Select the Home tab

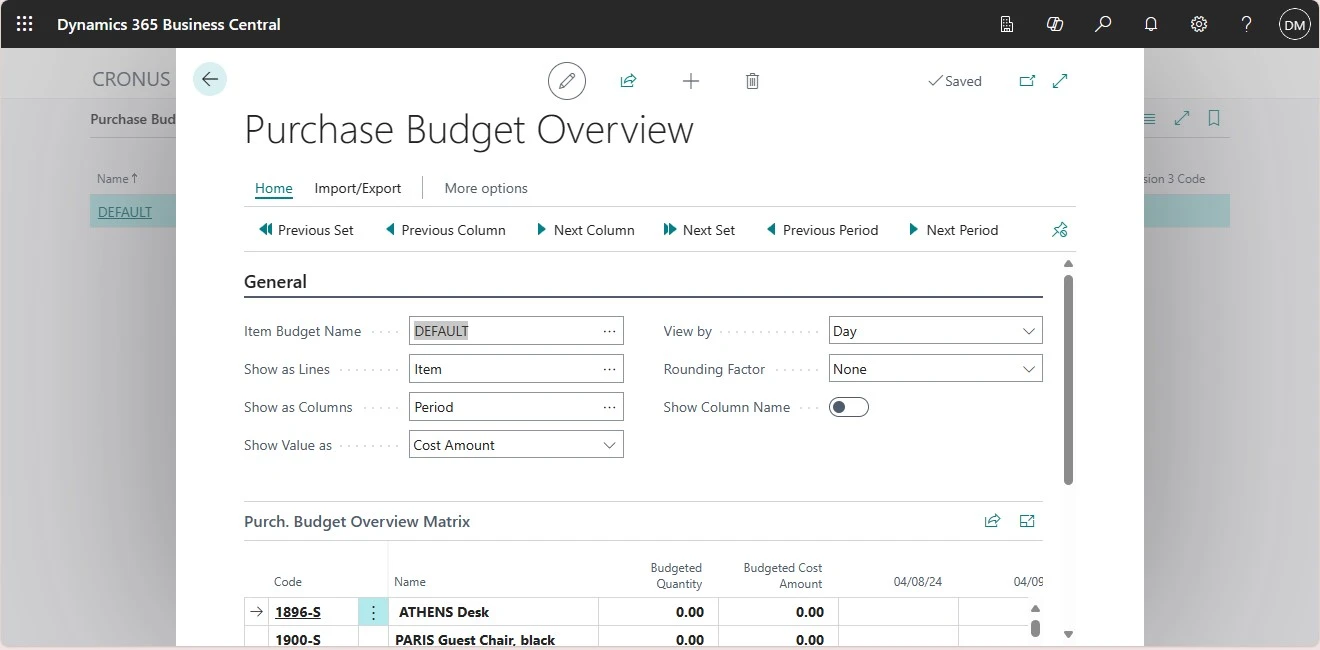[274, 188]
